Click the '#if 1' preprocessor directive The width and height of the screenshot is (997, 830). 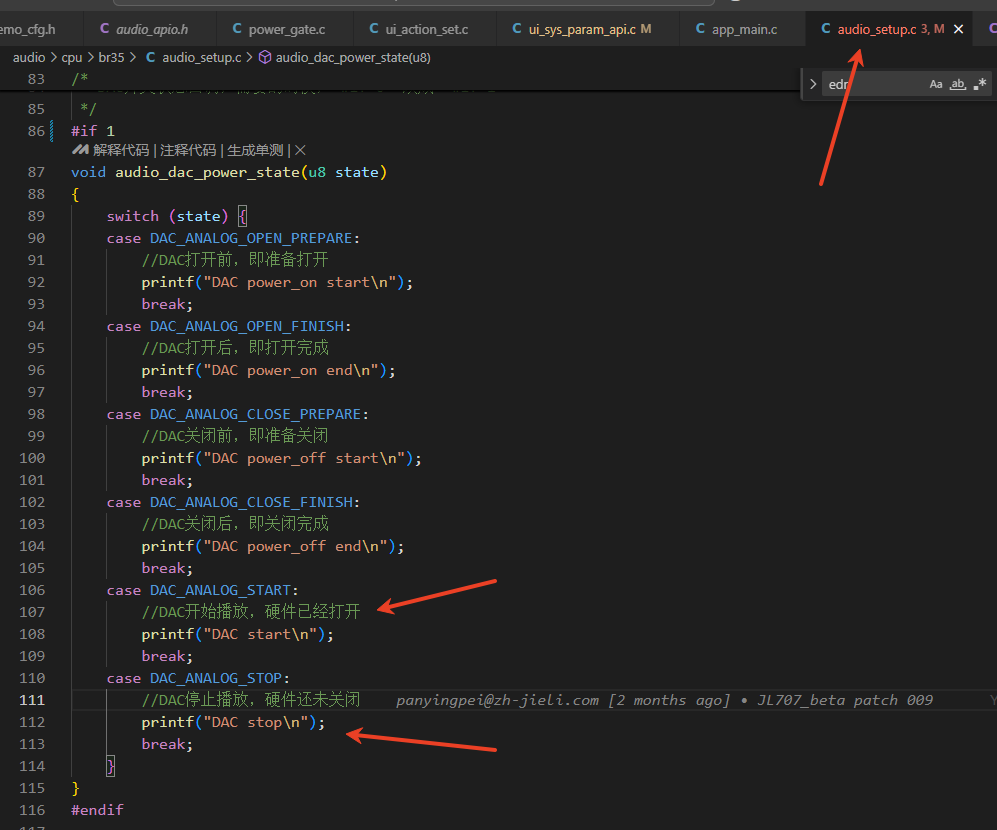click(93, 131)
